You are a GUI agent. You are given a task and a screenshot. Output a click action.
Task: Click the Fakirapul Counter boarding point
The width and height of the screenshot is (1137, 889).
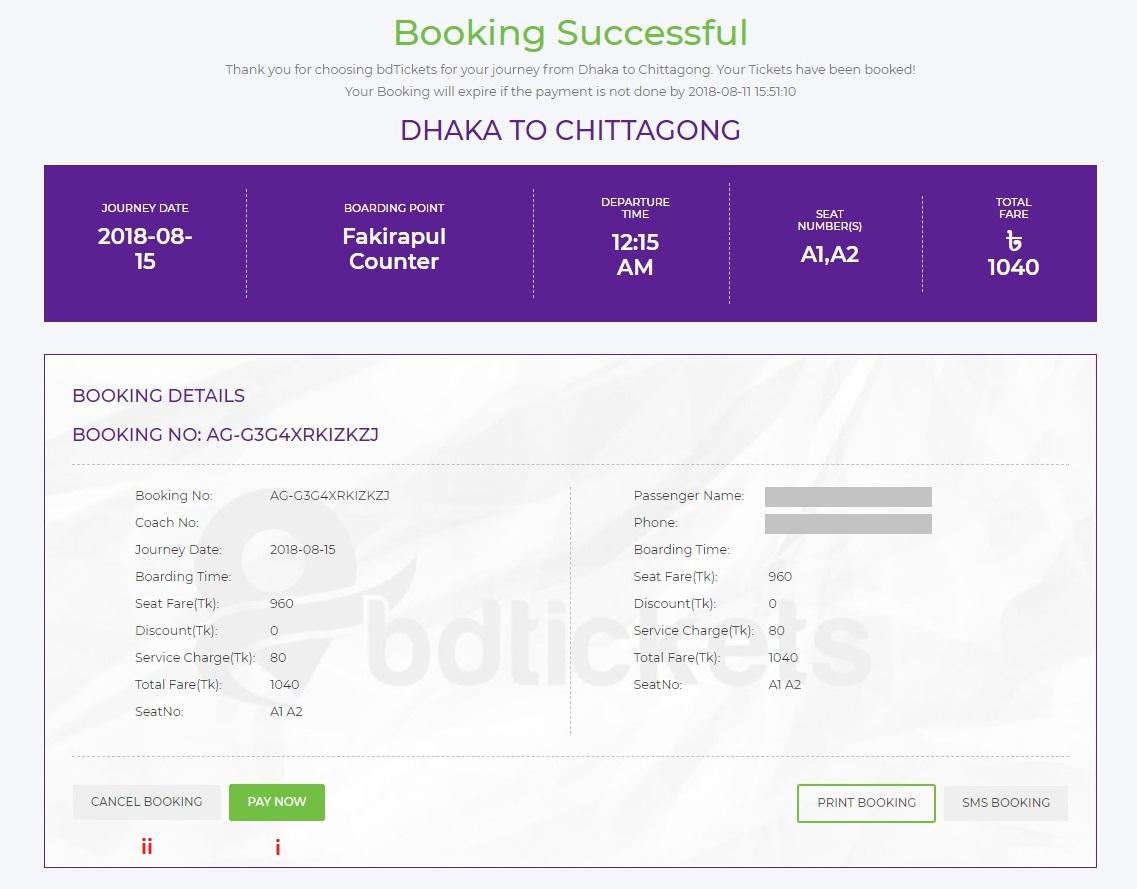pos(394,249)
